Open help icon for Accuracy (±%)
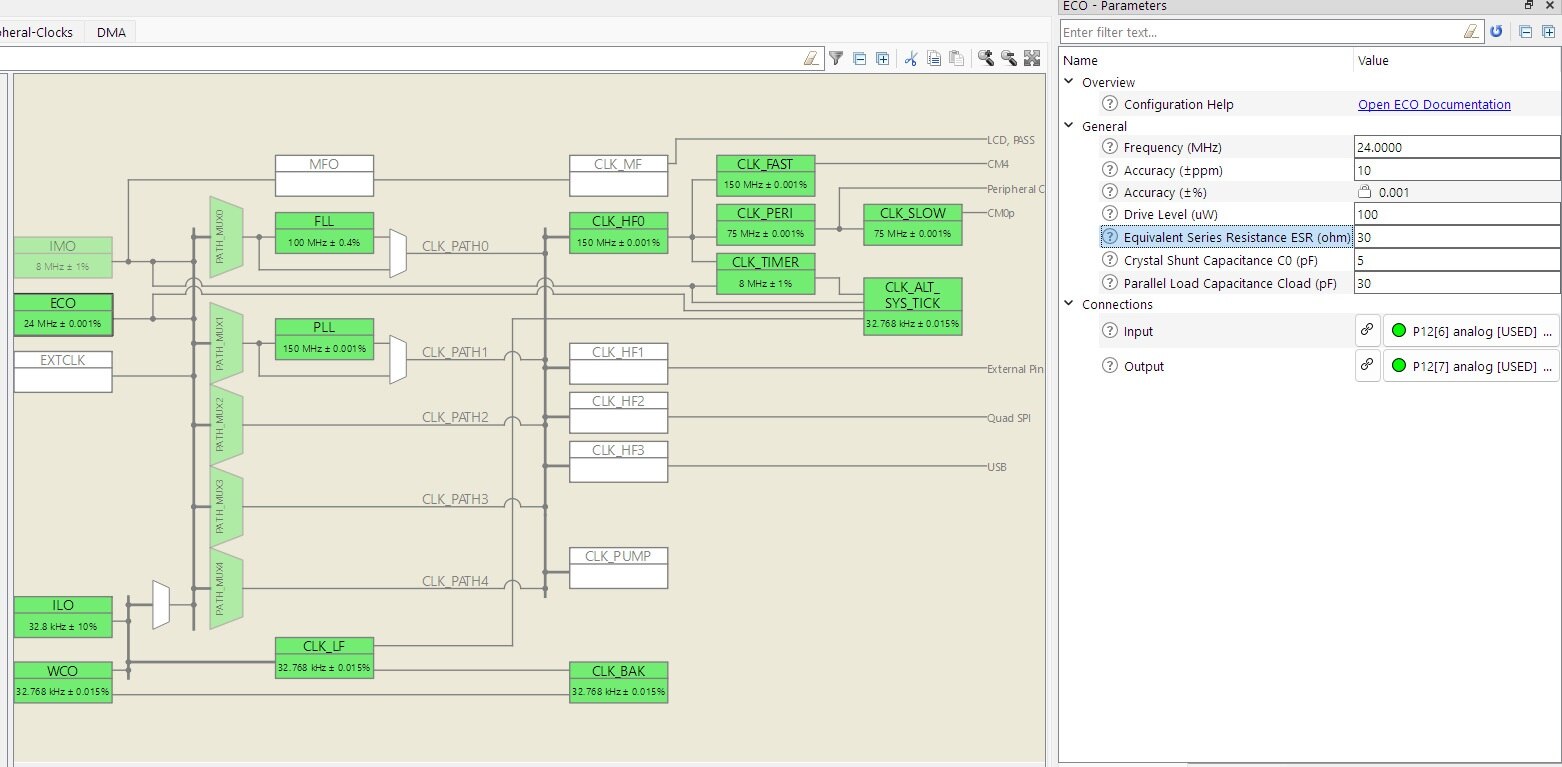Viewport: 1562px width, 767px height. tap(1109, 192)
